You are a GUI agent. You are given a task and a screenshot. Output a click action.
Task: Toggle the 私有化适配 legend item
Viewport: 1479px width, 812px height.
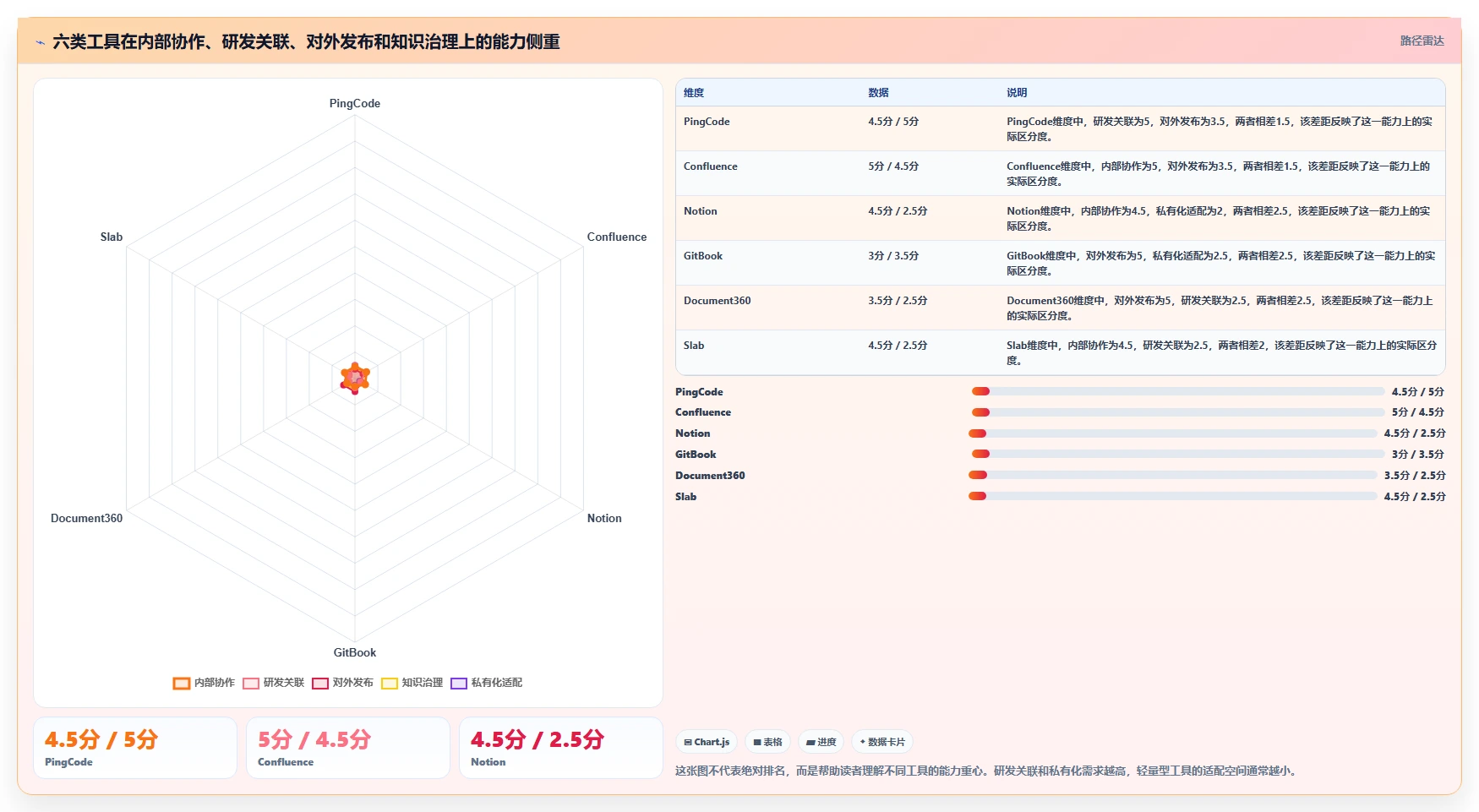tap(487, 683)
